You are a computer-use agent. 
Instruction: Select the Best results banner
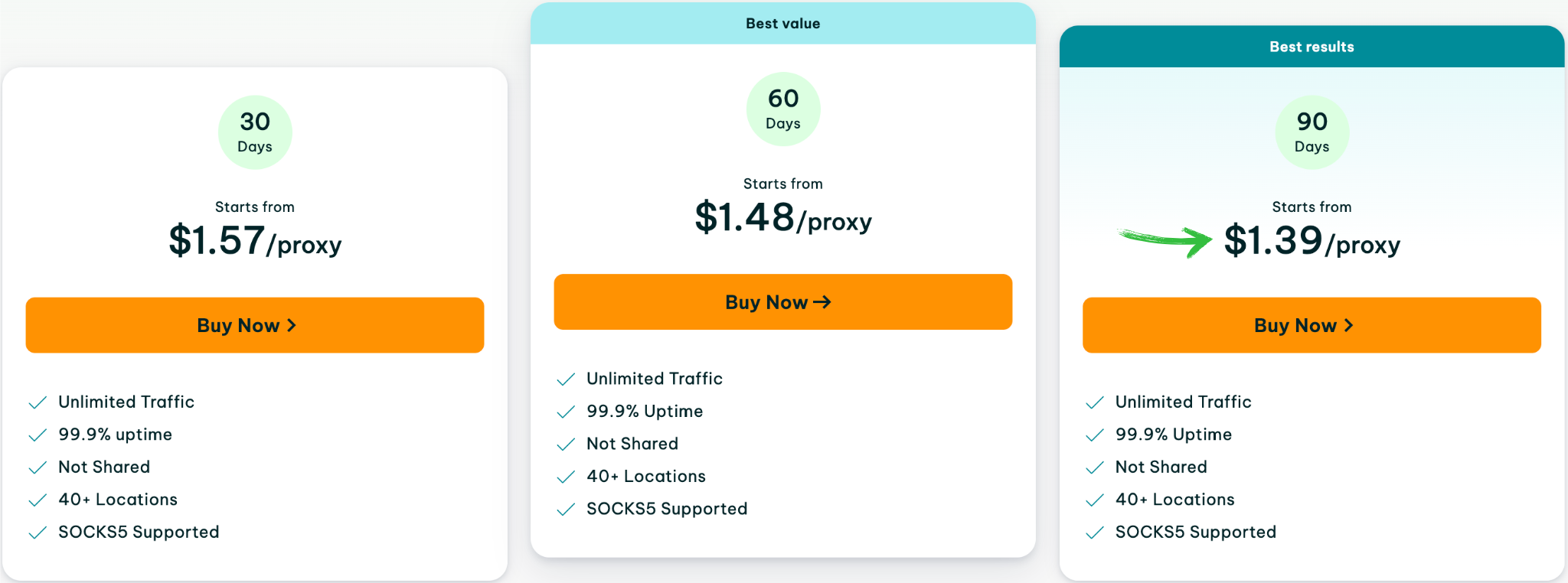[x=1312, y=47]
